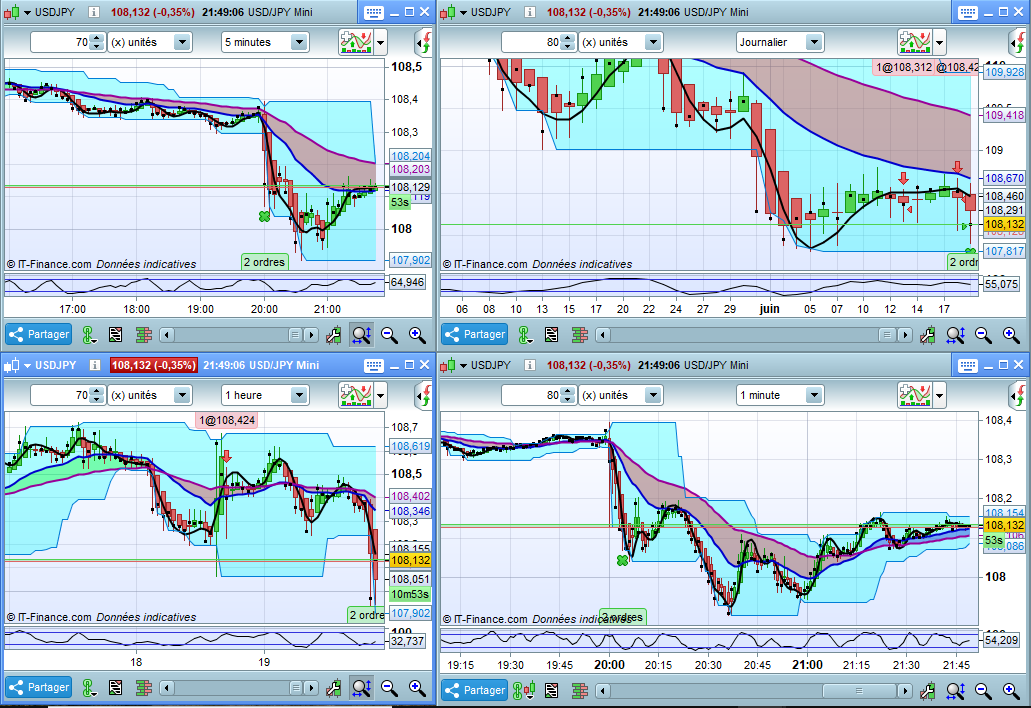Image resolution: width=1031 pixels, height=708 pixels.
Task: Click scroll-left arrow in 5 minutes chart scrollbar
Action: [x=166, y=335]
